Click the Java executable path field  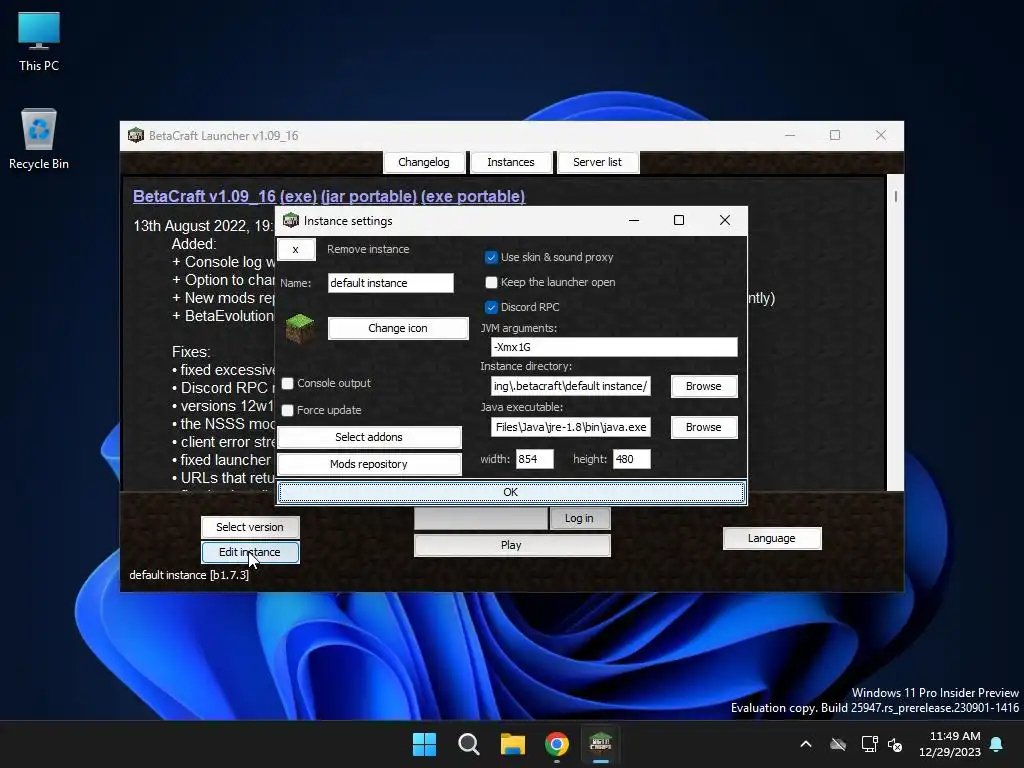click(570, 427)
